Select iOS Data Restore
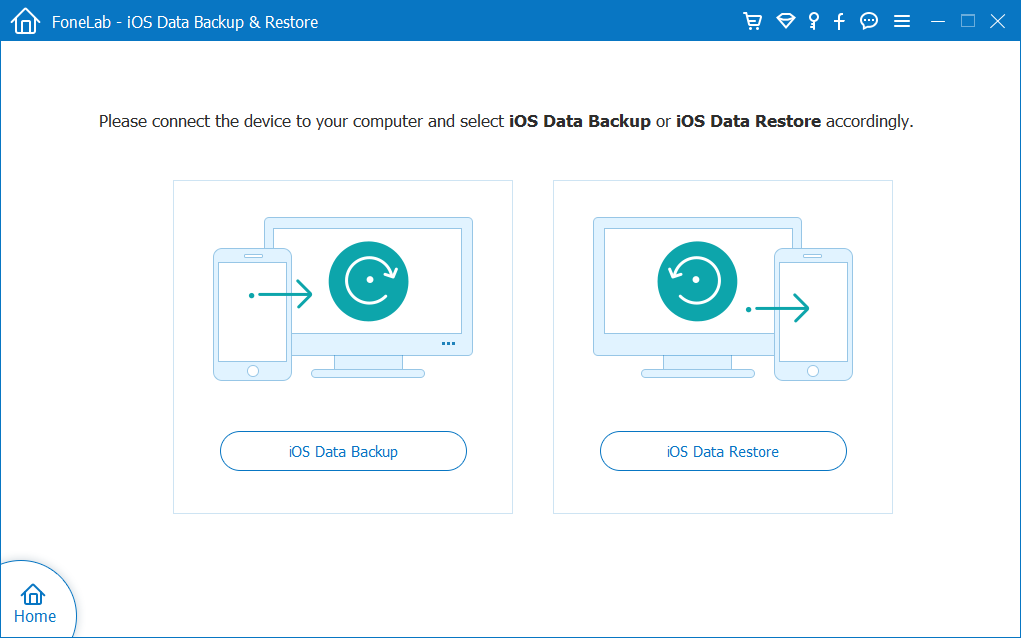The width and height of the screenshot is (1021, 638). tap(722, 451)
